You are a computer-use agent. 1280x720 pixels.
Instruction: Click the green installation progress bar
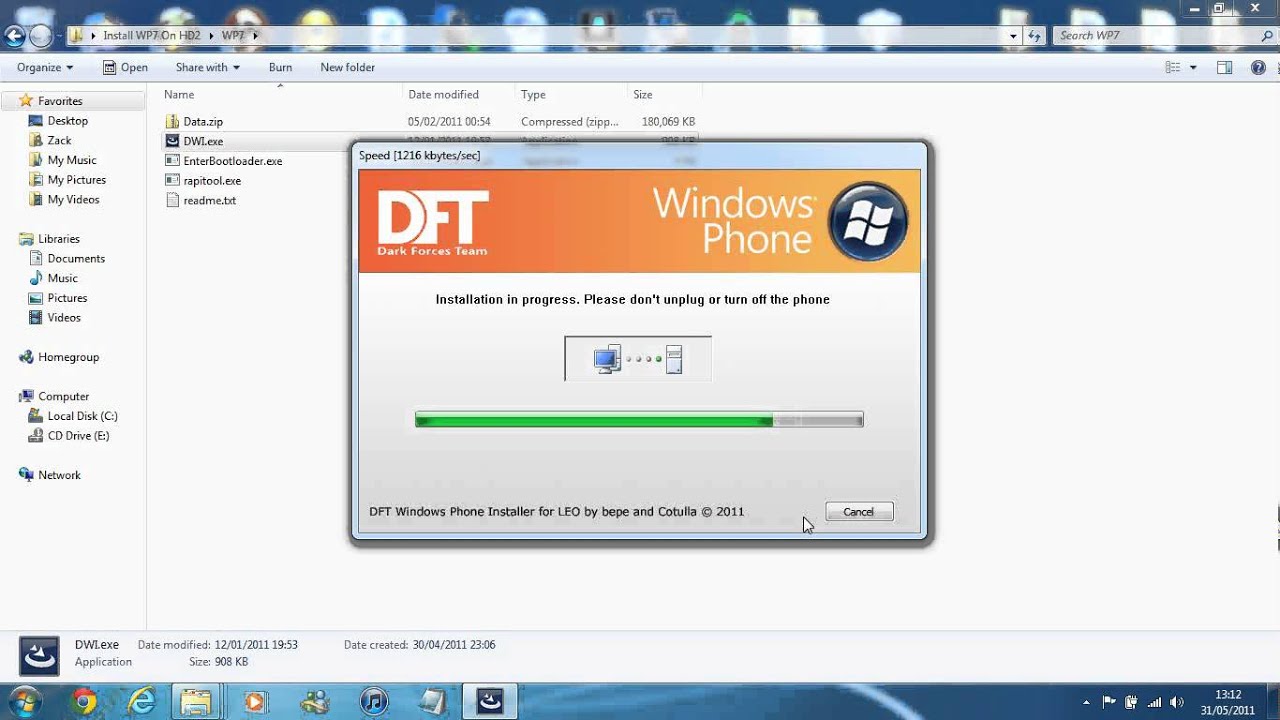click(x=639, y=421)
